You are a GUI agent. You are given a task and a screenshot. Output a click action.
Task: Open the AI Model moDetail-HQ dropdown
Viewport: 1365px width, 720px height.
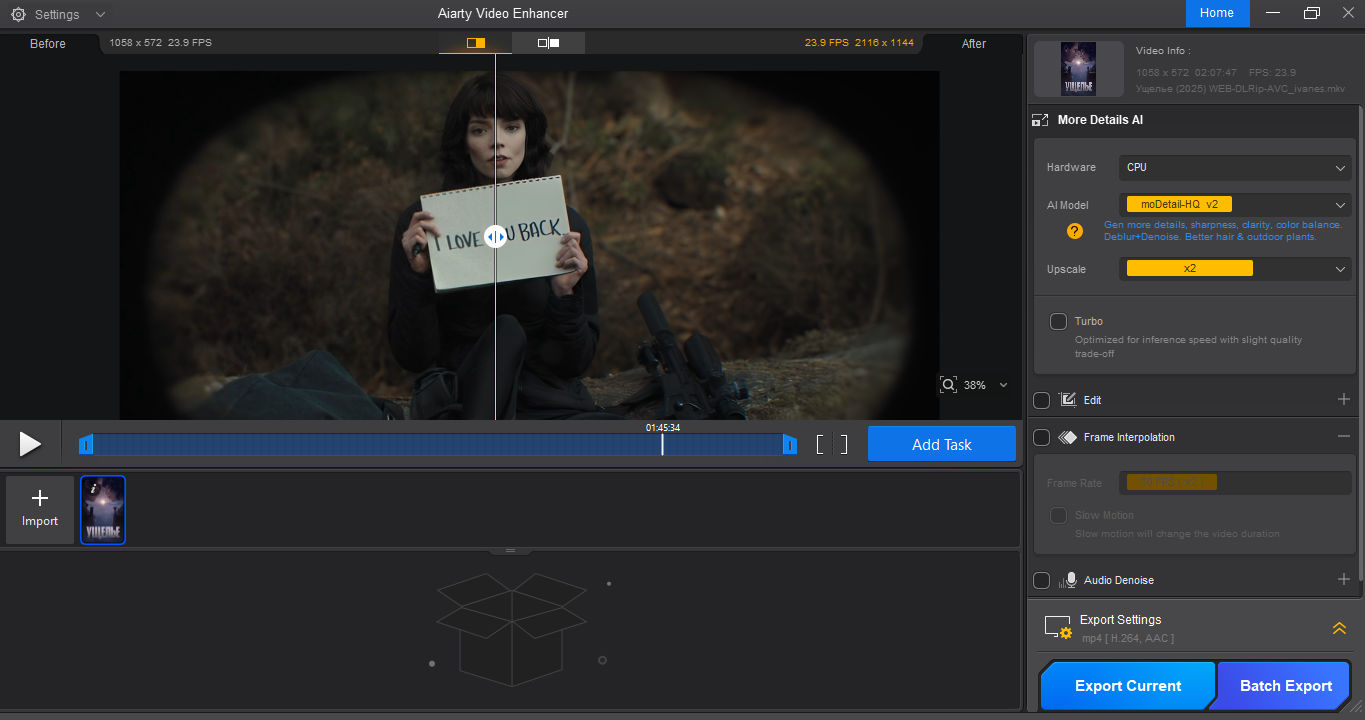pos(1234,204)
